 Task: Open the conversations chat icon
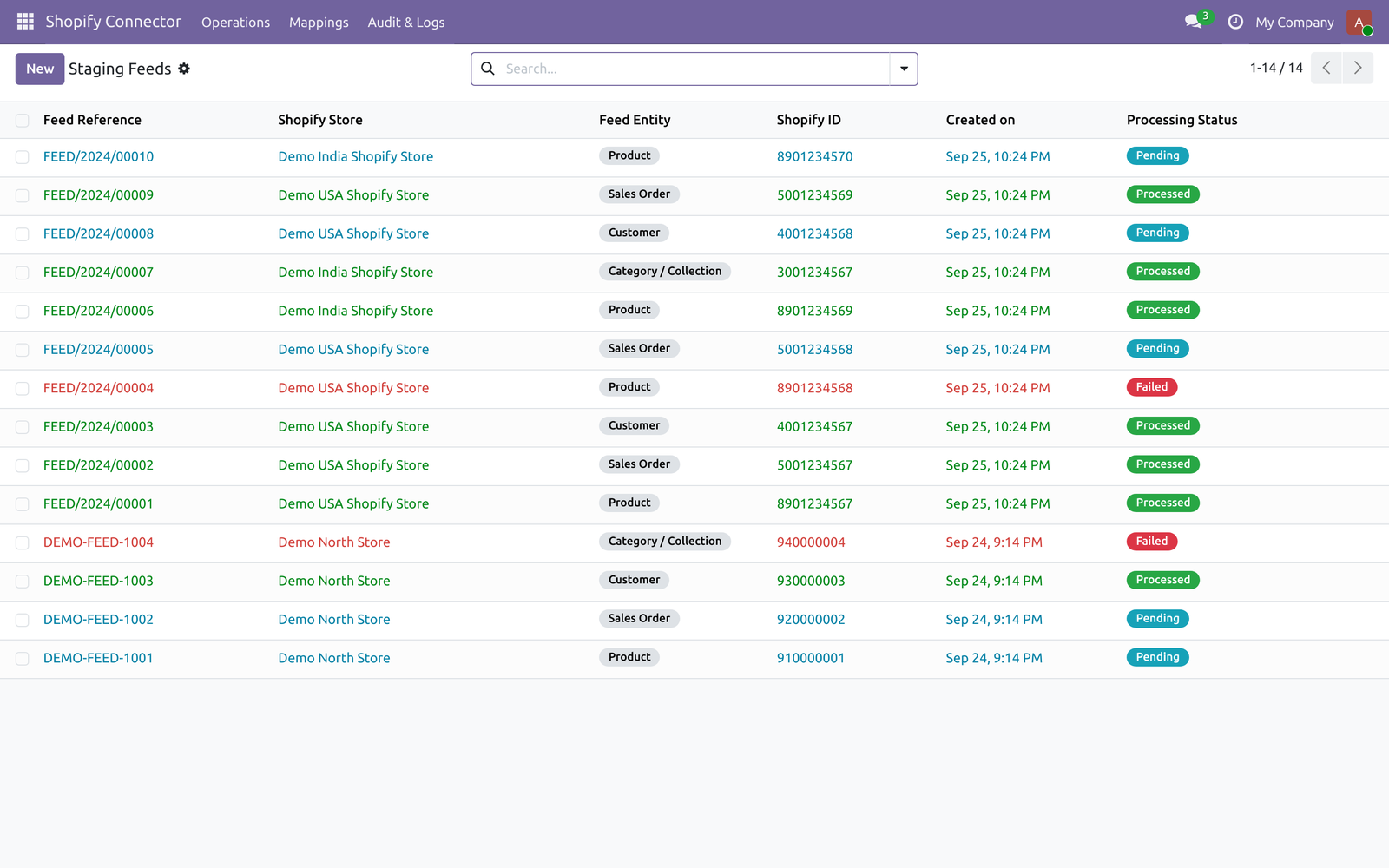click(x=1195, y=22)
